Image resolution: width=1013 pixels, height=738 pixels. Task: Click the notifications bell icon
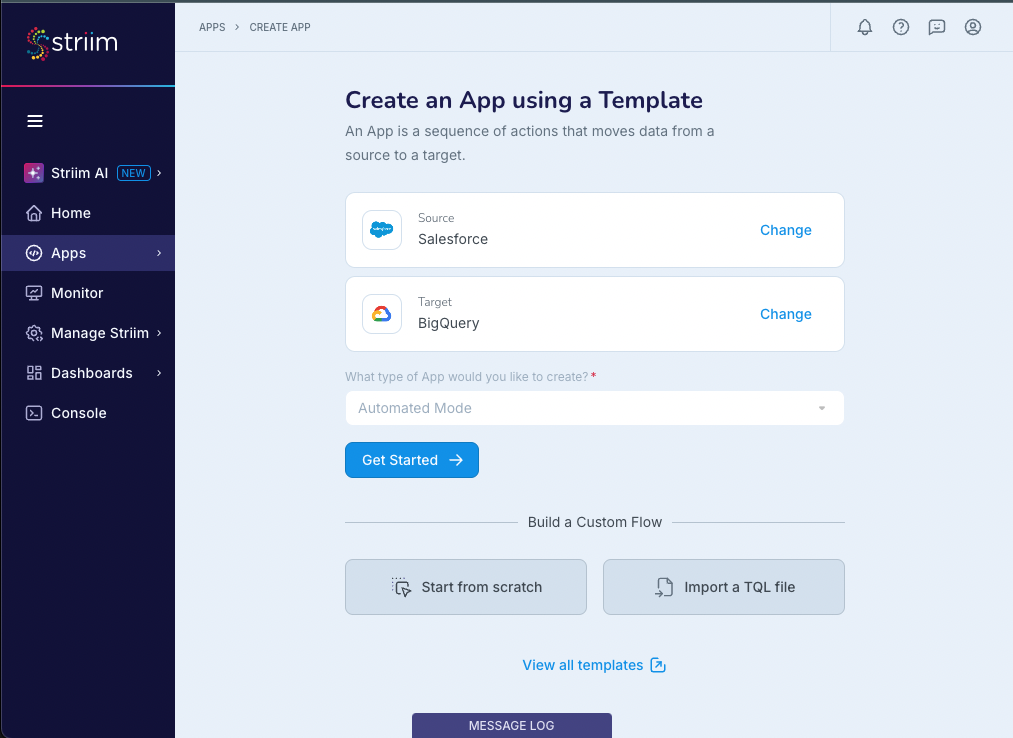[865, 27]
